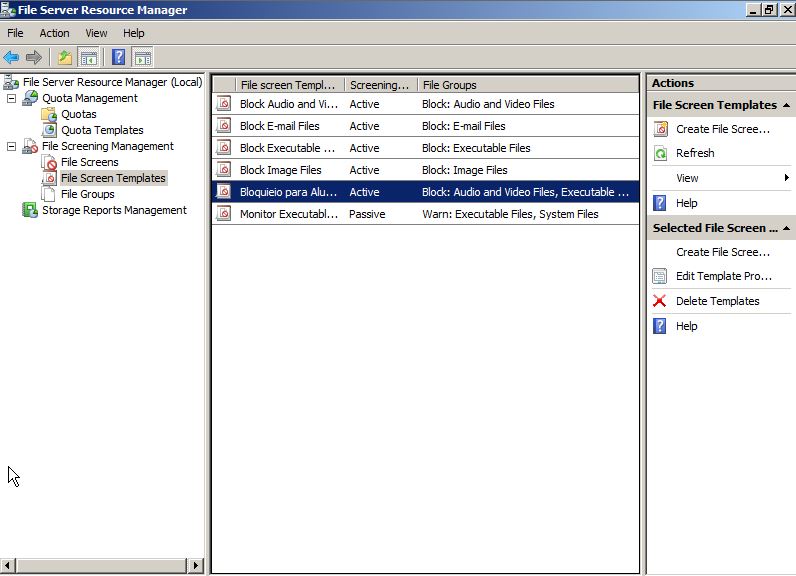The height and width of the screenshot is (576, 796).
Task: Click the Edit Template Properties icon
Action: coord(659,276)
